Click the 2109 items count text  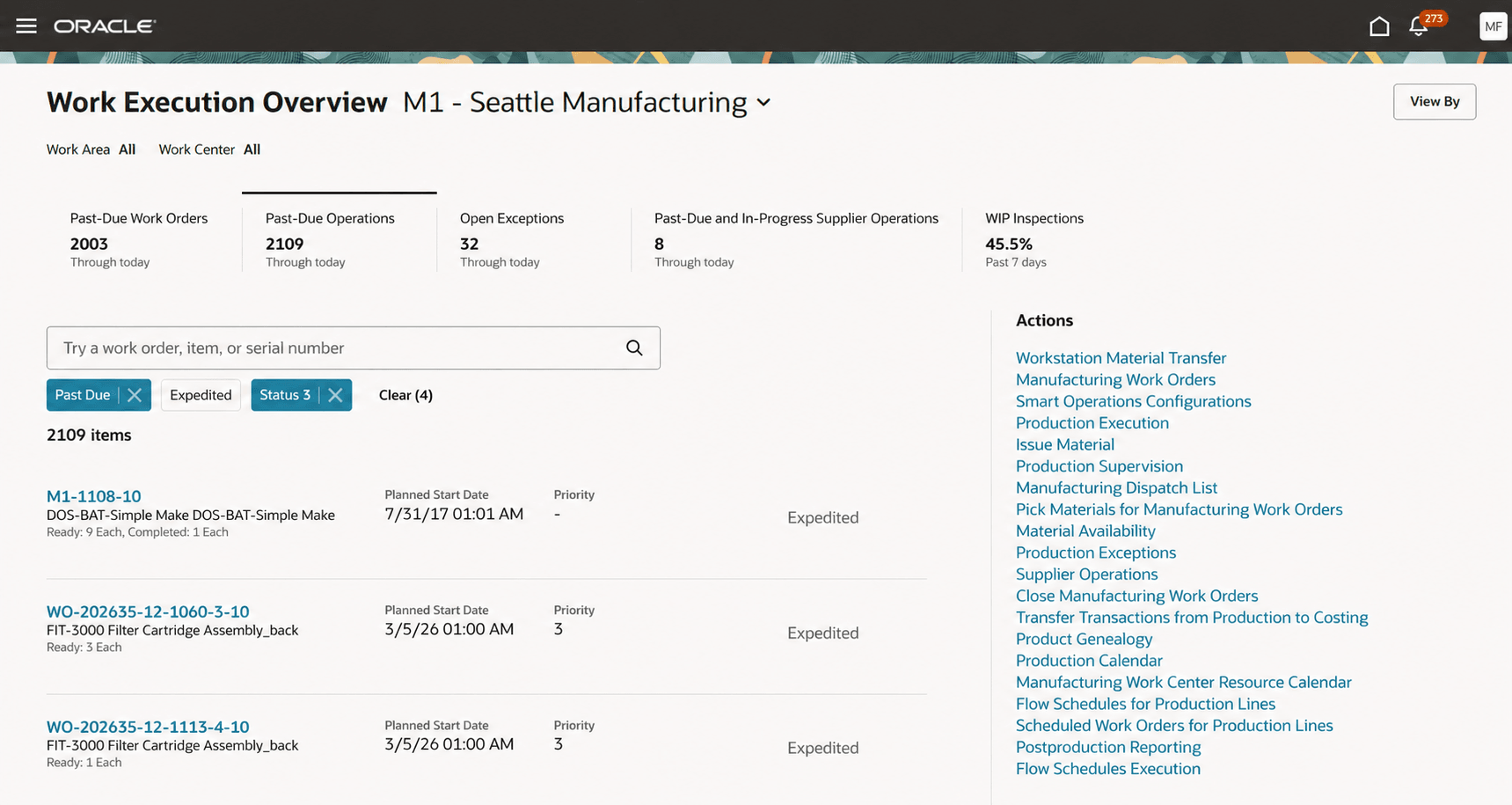[89, 435]
